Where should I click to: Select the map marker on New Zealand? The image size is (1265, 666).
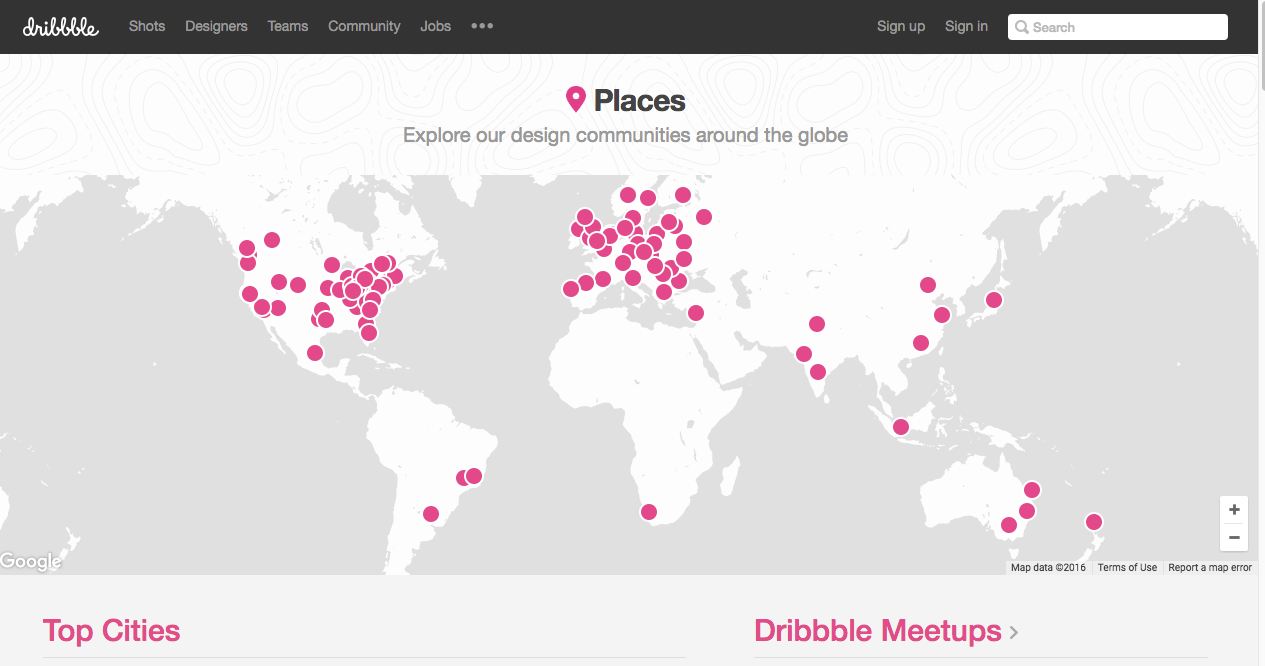[1094, 521]
